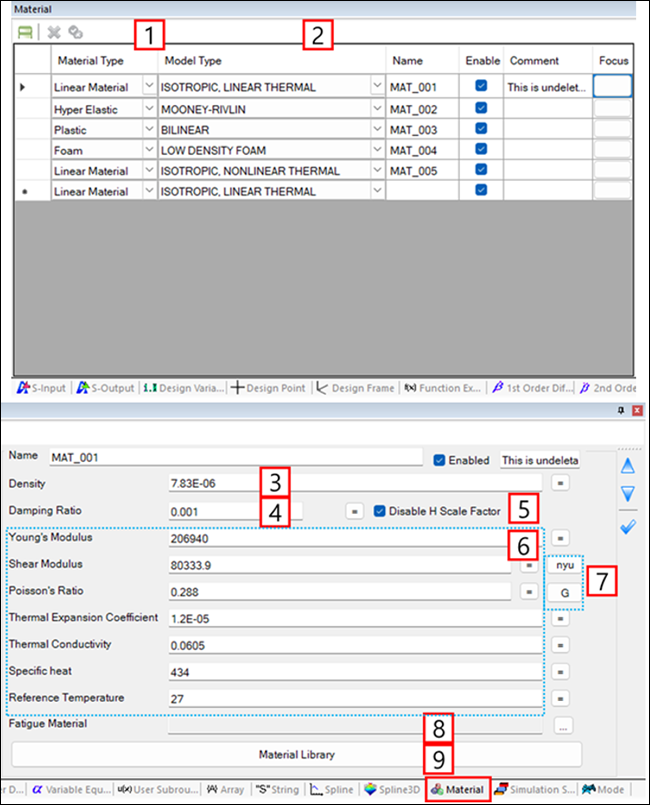Image resolution: width=650 pixels, height=805 pixels.
Task: Open the String tab
Action: click(277, 790)
